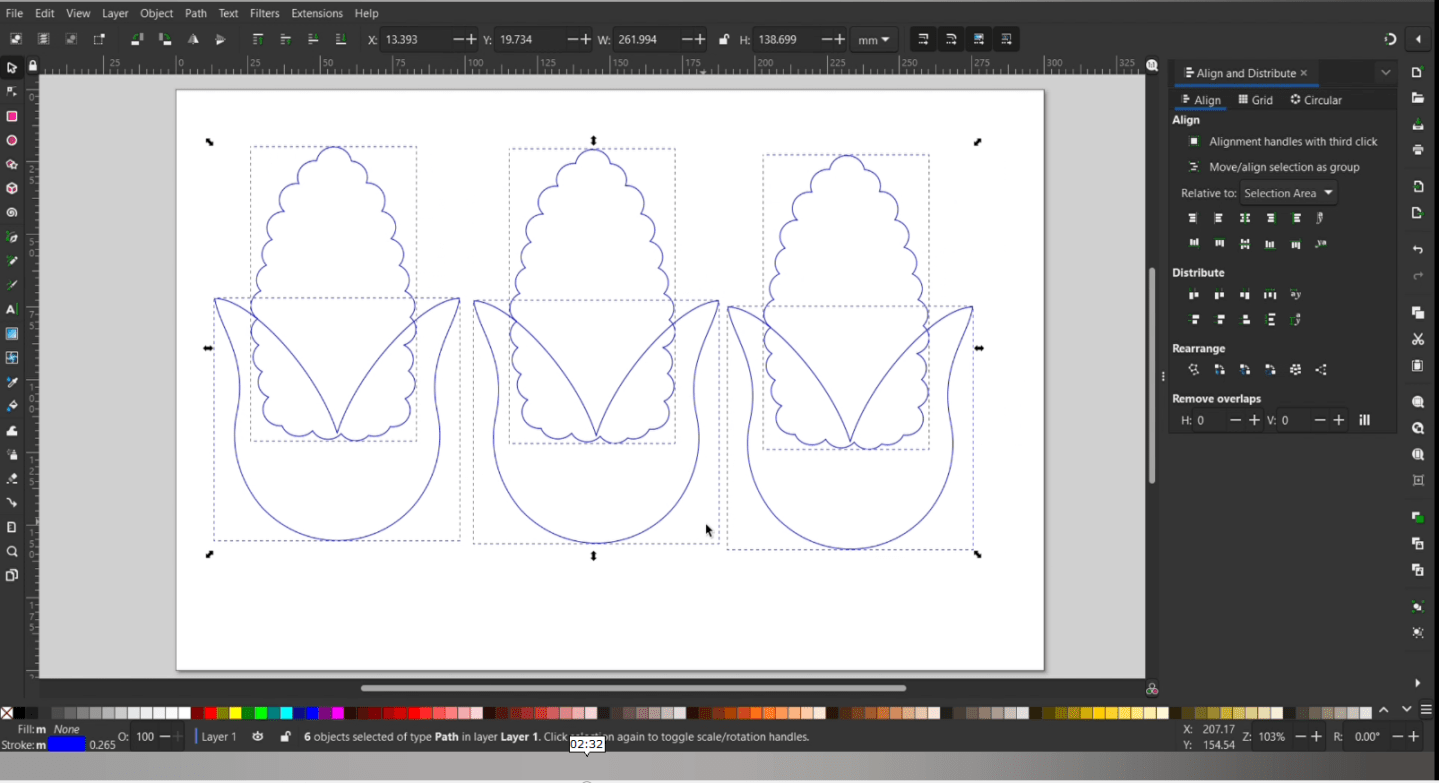Select the Zoom tool

coord(12,550)
